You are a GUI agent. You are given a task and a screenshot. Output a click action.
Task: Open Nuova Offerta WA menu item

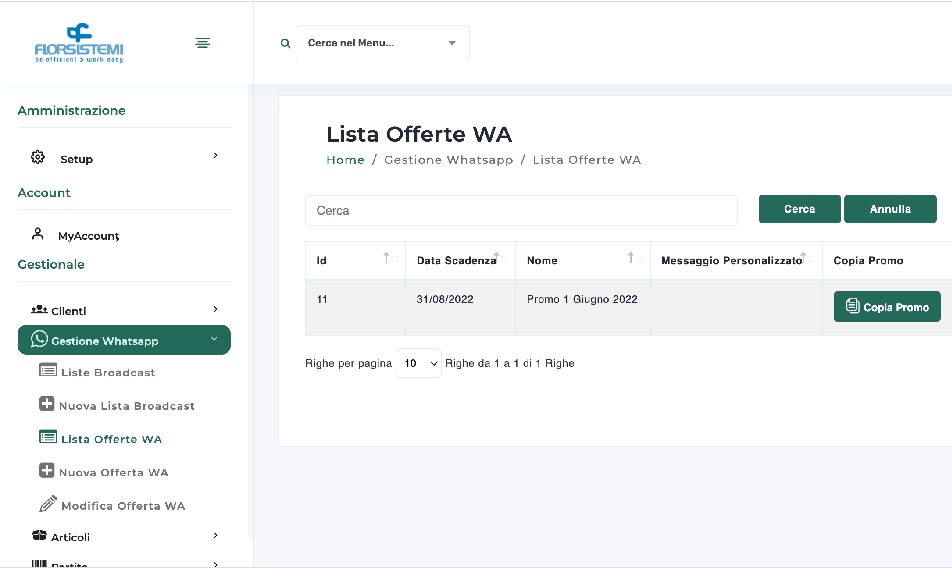coord(113,472)
